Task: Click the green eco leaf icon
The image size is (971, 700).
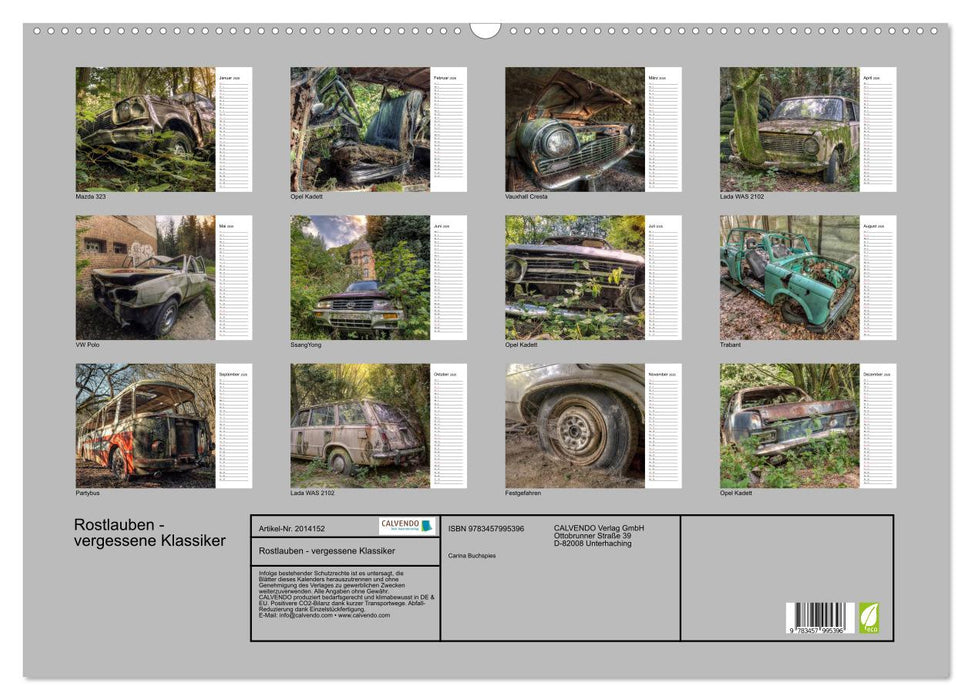Action: pos(869,616)
